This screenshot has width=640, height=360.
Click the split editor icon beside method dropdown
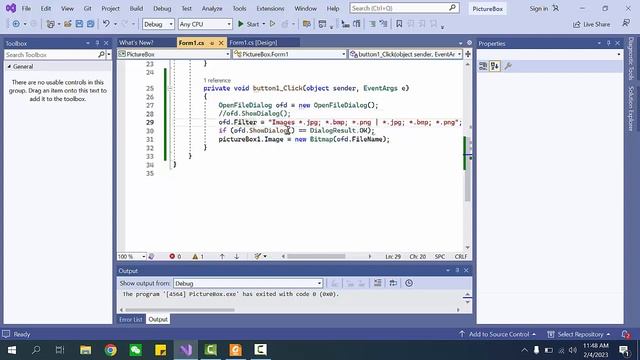click(468, 54)
